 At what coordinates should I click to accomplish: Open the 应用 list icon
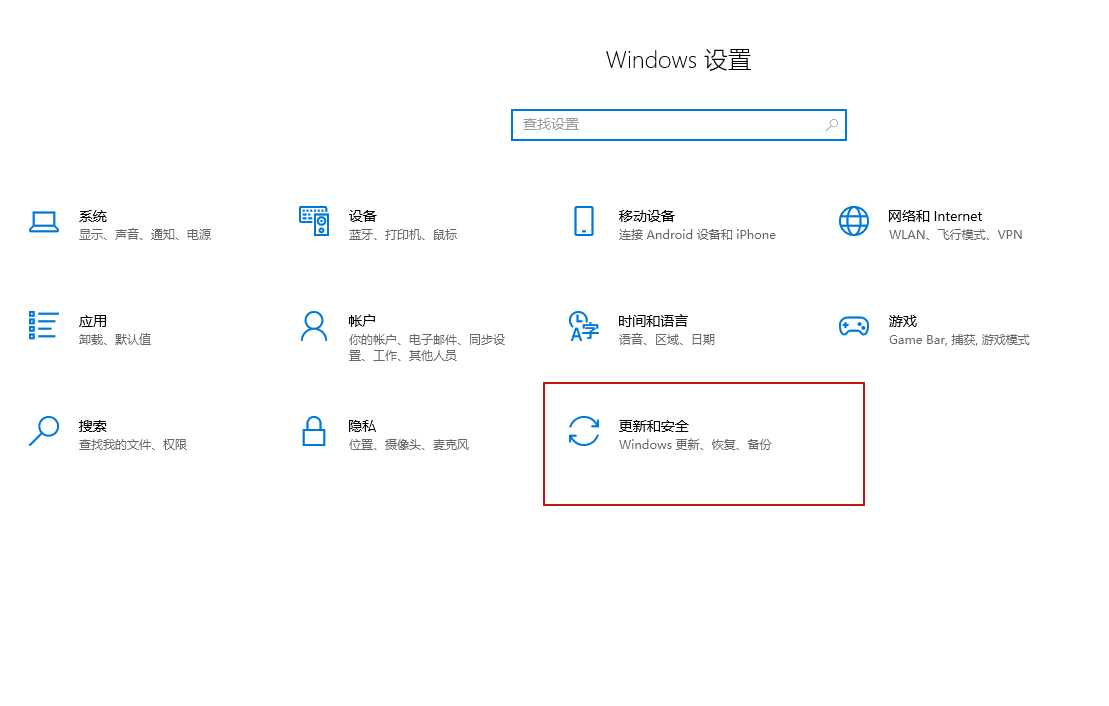coord(44,325)
